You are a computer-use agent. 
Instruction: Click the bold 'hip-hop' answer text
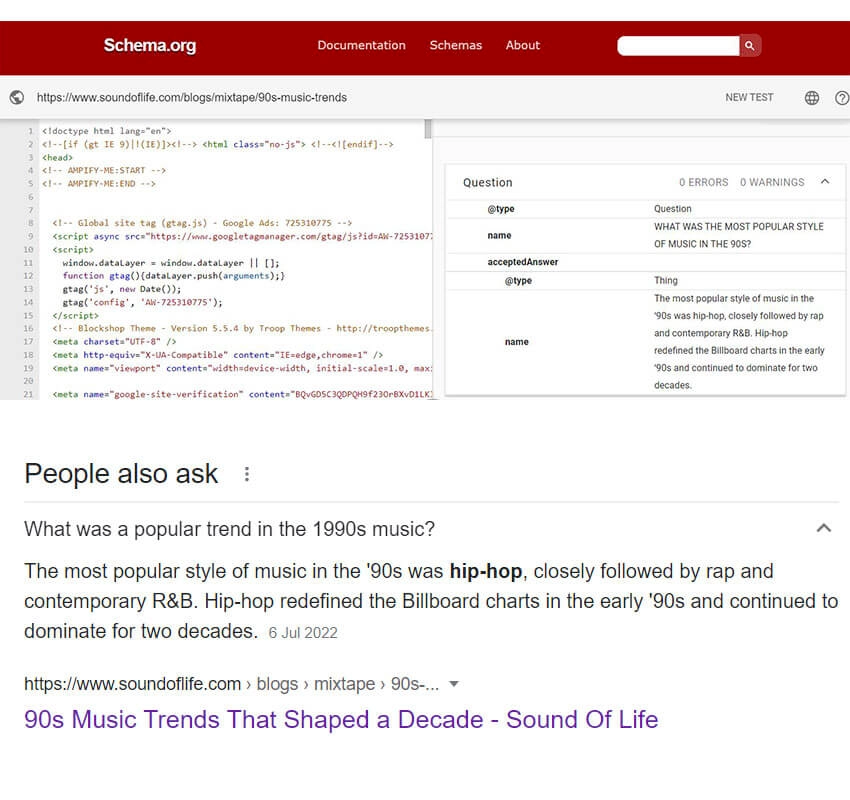(x=486, y=571)
